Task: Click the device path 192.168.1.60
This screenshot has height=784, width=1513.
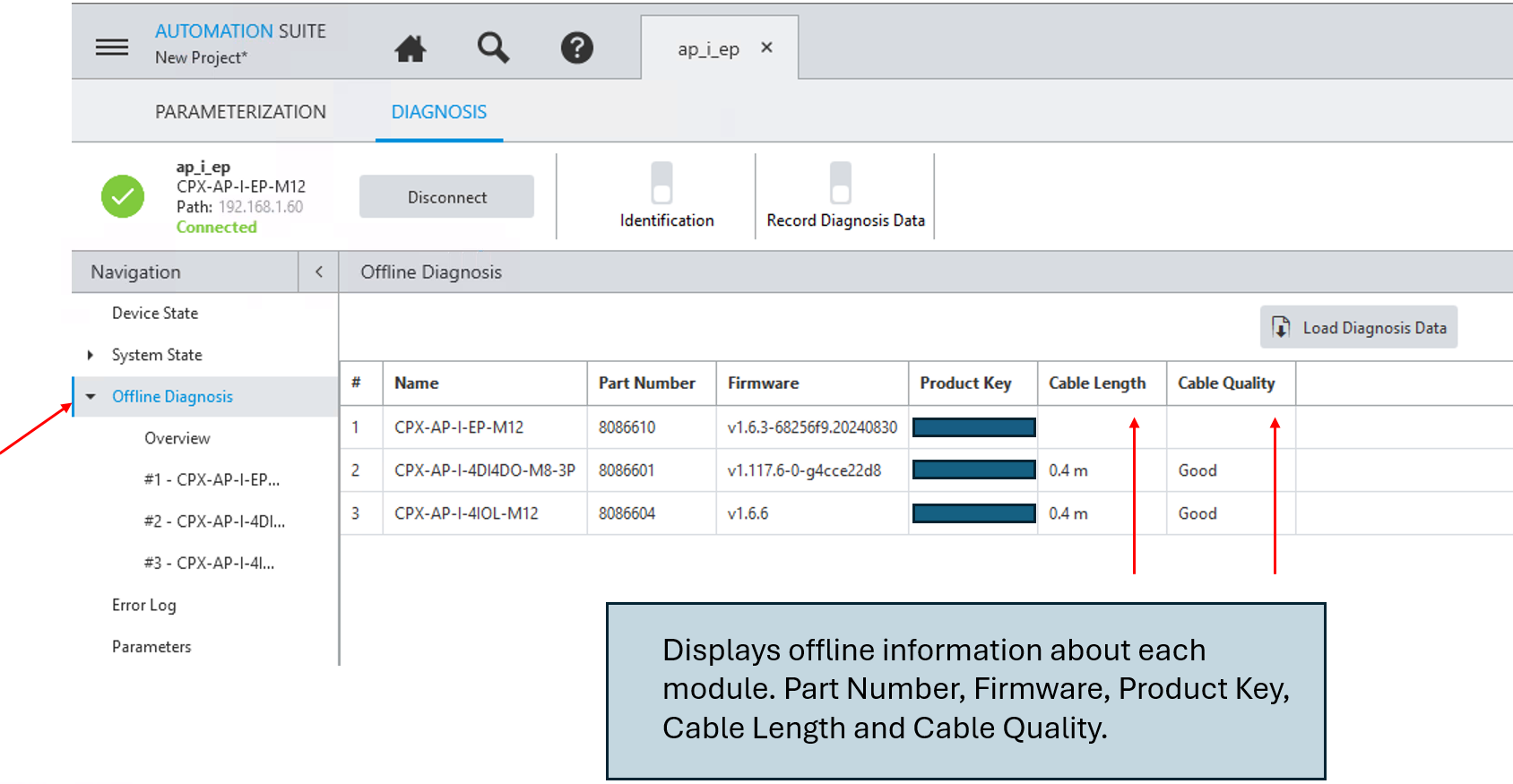Action: click(261, 207)
